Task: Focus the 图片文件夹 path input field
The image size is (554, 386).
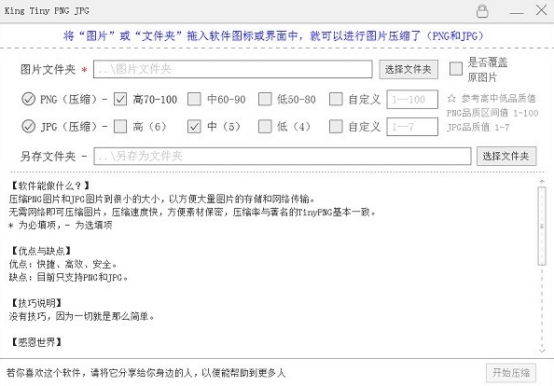Action: 233,69
